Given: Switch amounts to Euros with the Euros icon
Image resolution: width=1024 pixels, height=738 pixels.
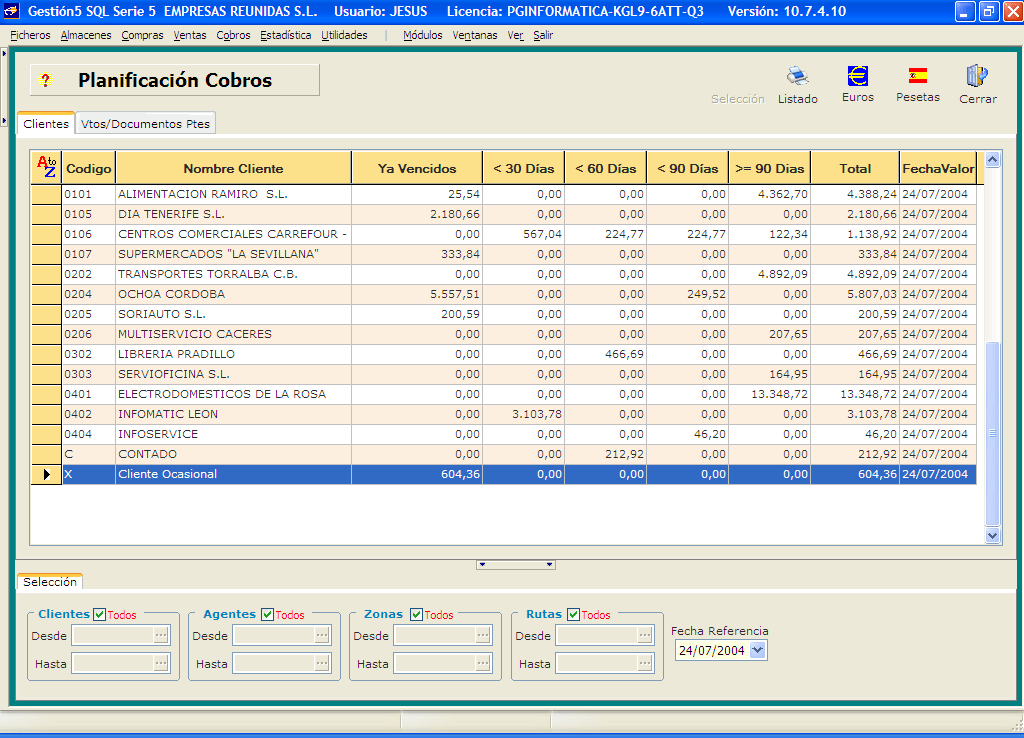Looking at the screenshot, I should [857, 76].
